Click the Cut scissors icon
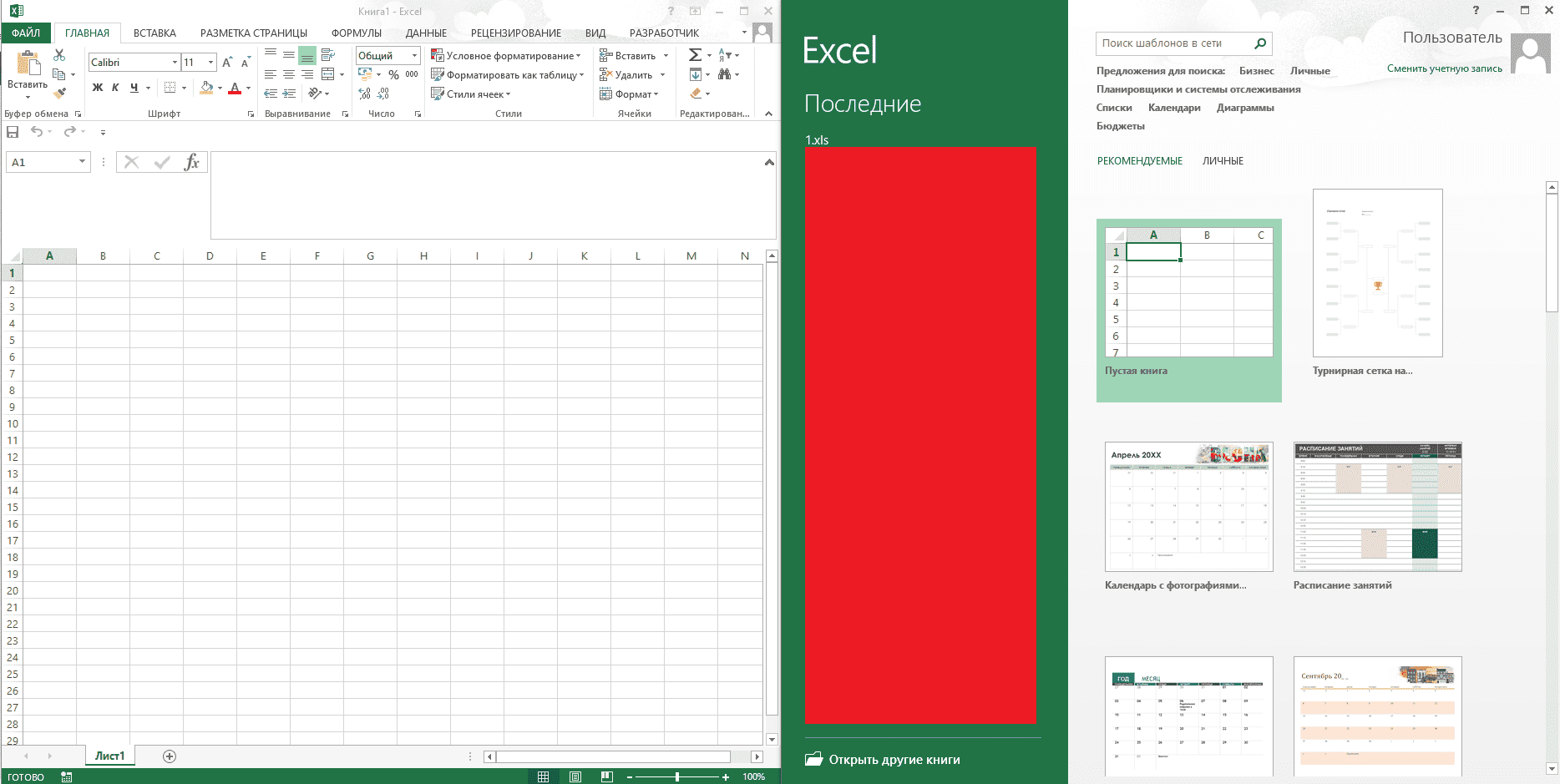Screen dimensions: 1560x784 [59, 55]
